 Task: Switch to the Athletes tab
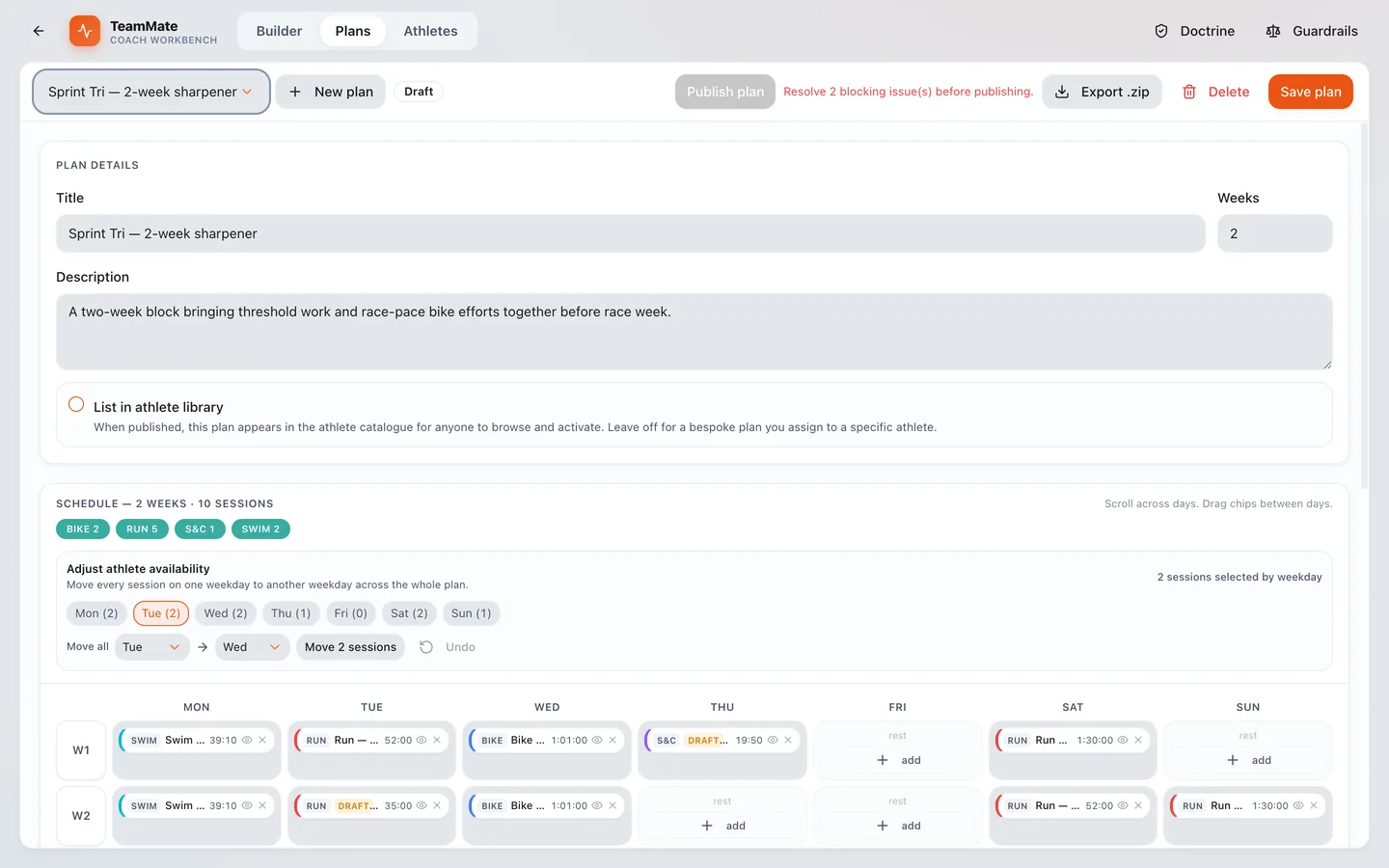click(430, 31)
